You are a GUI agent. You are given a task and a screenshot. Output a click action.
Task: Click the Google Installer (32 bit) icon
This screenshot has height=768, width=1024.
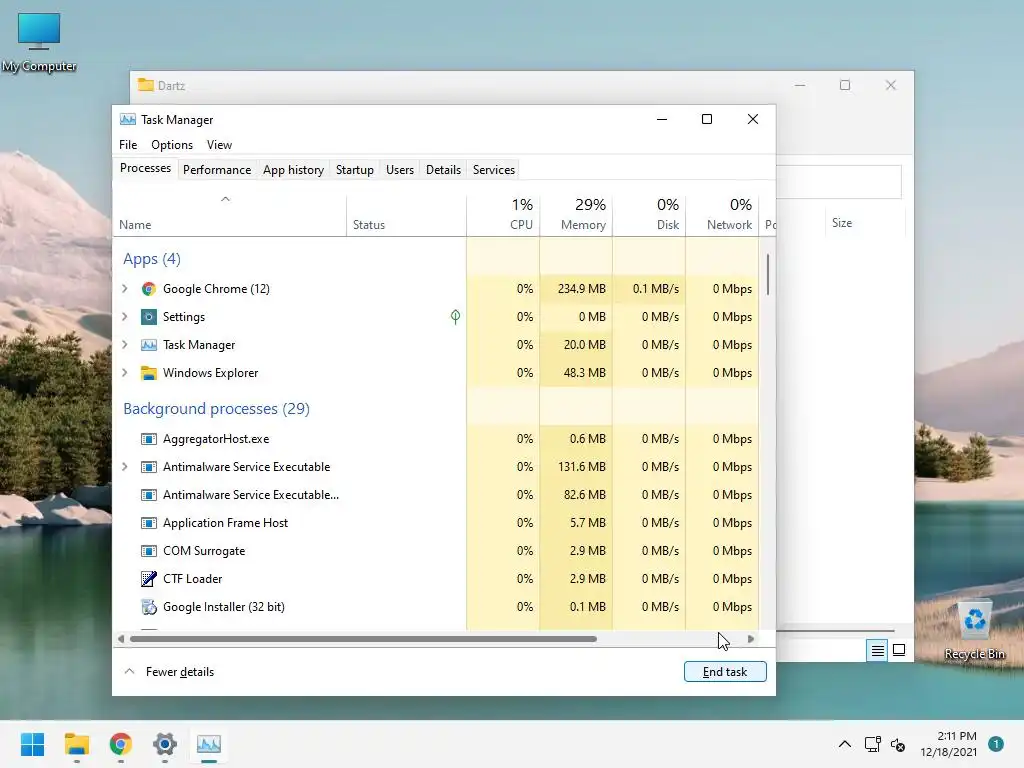click(x=149, y=607)
